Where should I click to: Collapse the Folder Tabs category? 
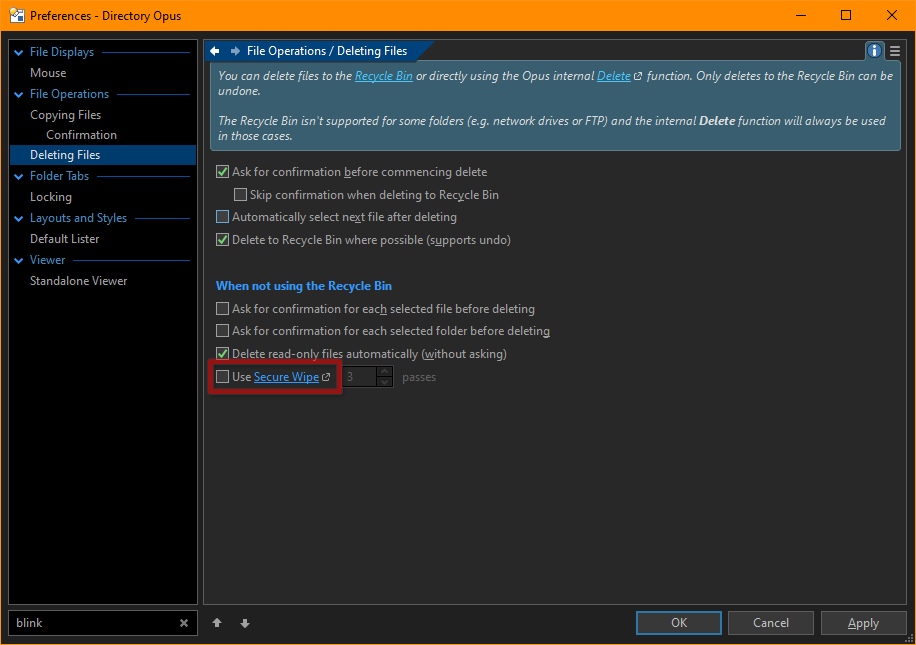[19, 176]
